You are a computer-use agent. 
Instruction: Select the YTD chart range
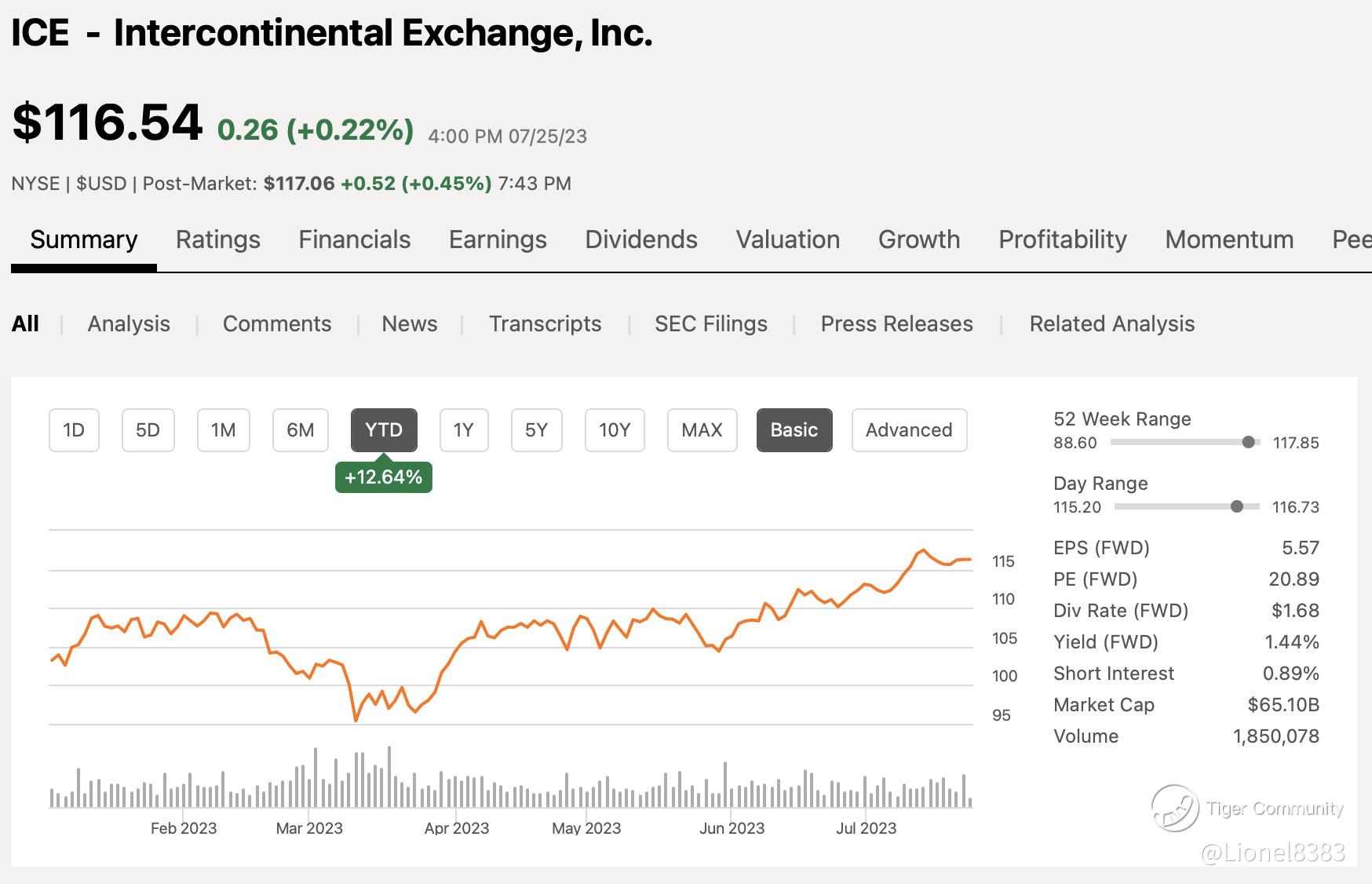(x=384, y=430)
